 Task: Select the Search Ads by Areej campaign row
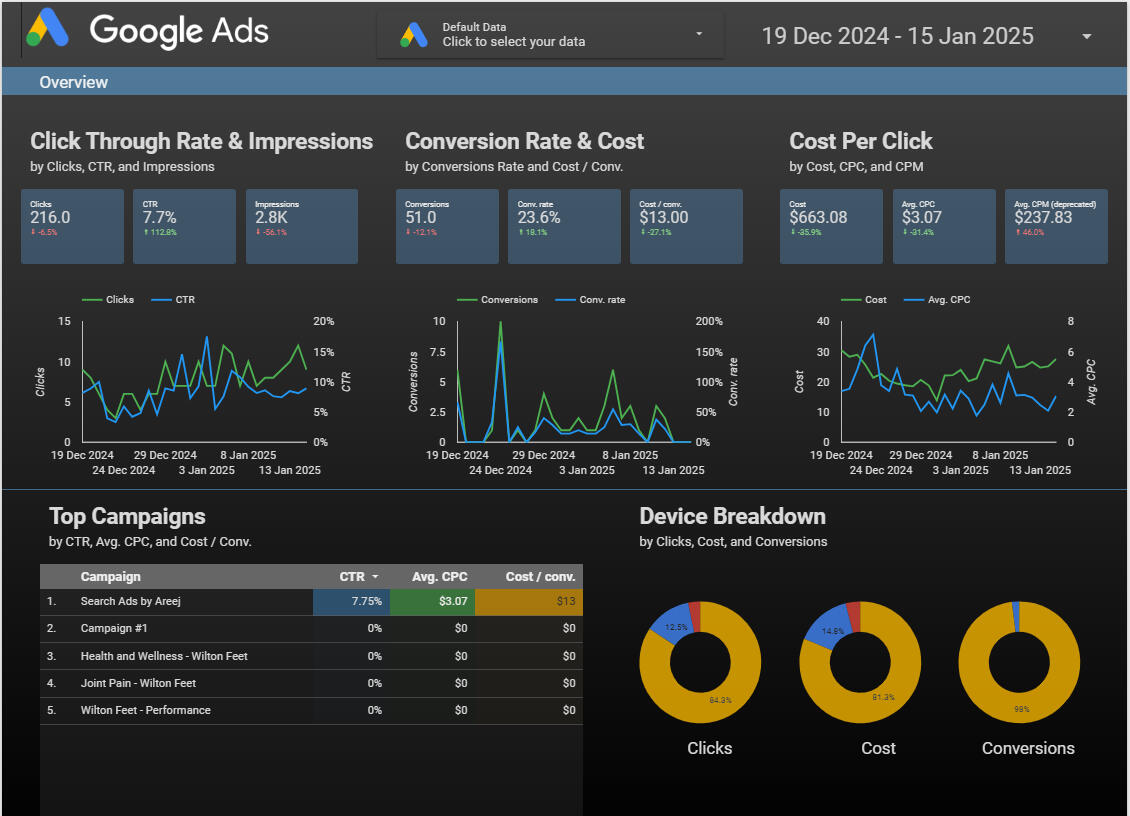311,602
